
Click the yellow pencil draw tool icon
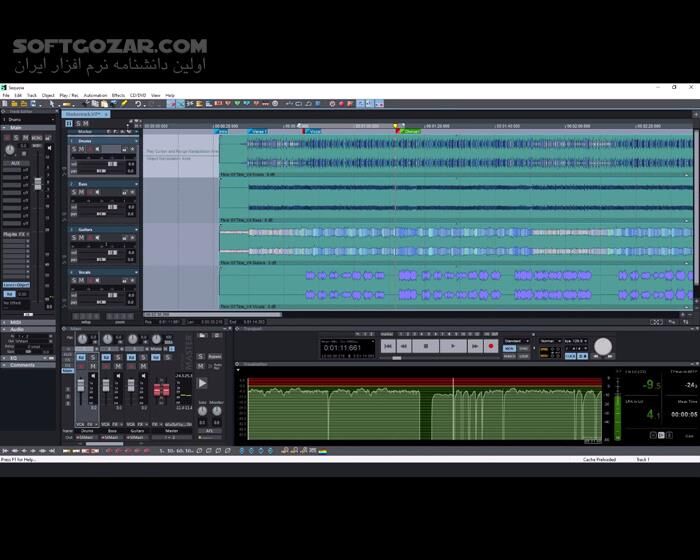[x=124, y=104]
